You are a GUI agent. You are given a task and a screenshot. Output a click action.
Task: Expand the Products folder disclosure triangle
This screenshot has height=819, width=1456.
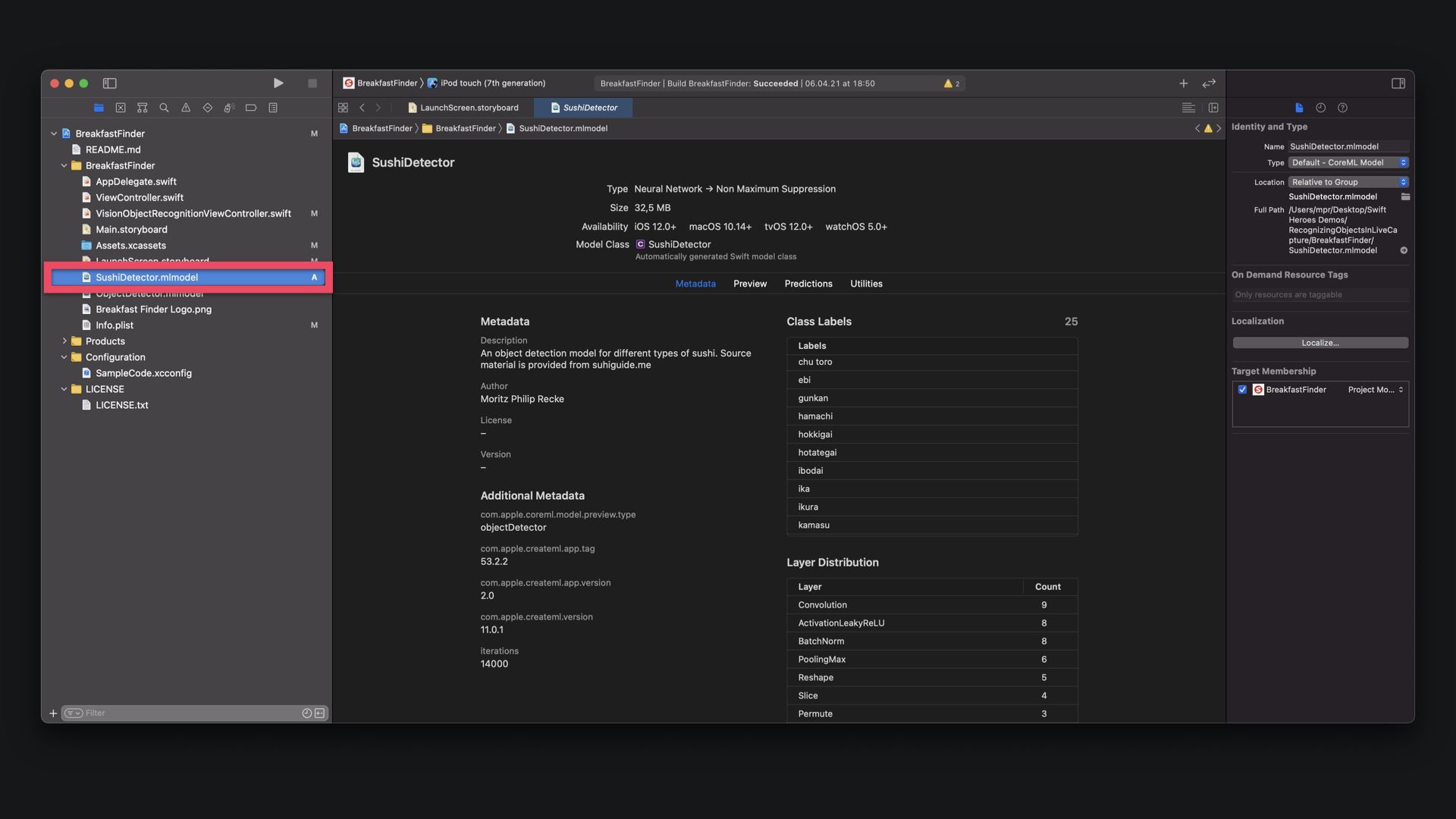tap(64, 341)
